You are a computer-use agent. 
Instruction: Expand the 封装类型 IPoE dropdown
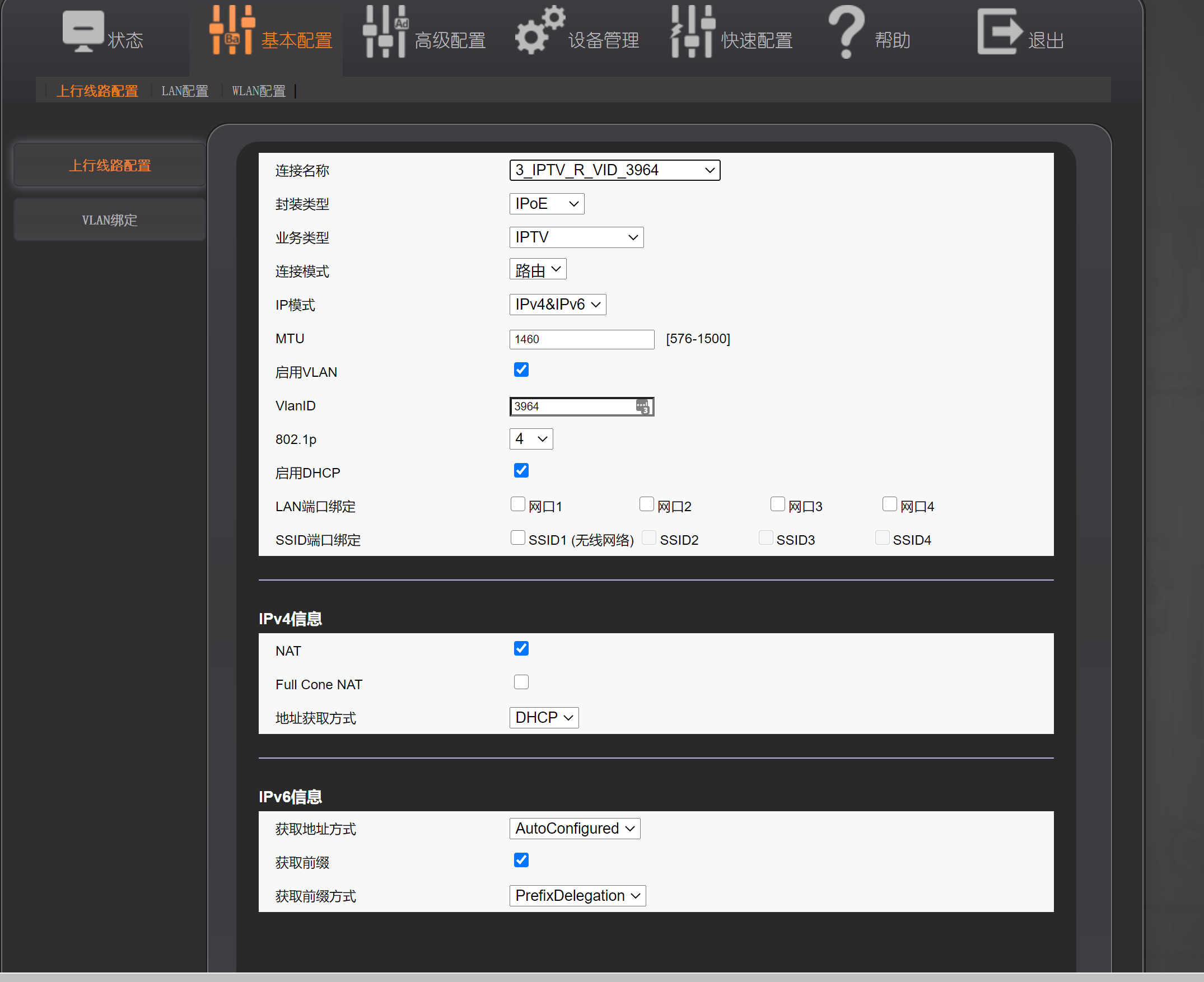point(546,204)
